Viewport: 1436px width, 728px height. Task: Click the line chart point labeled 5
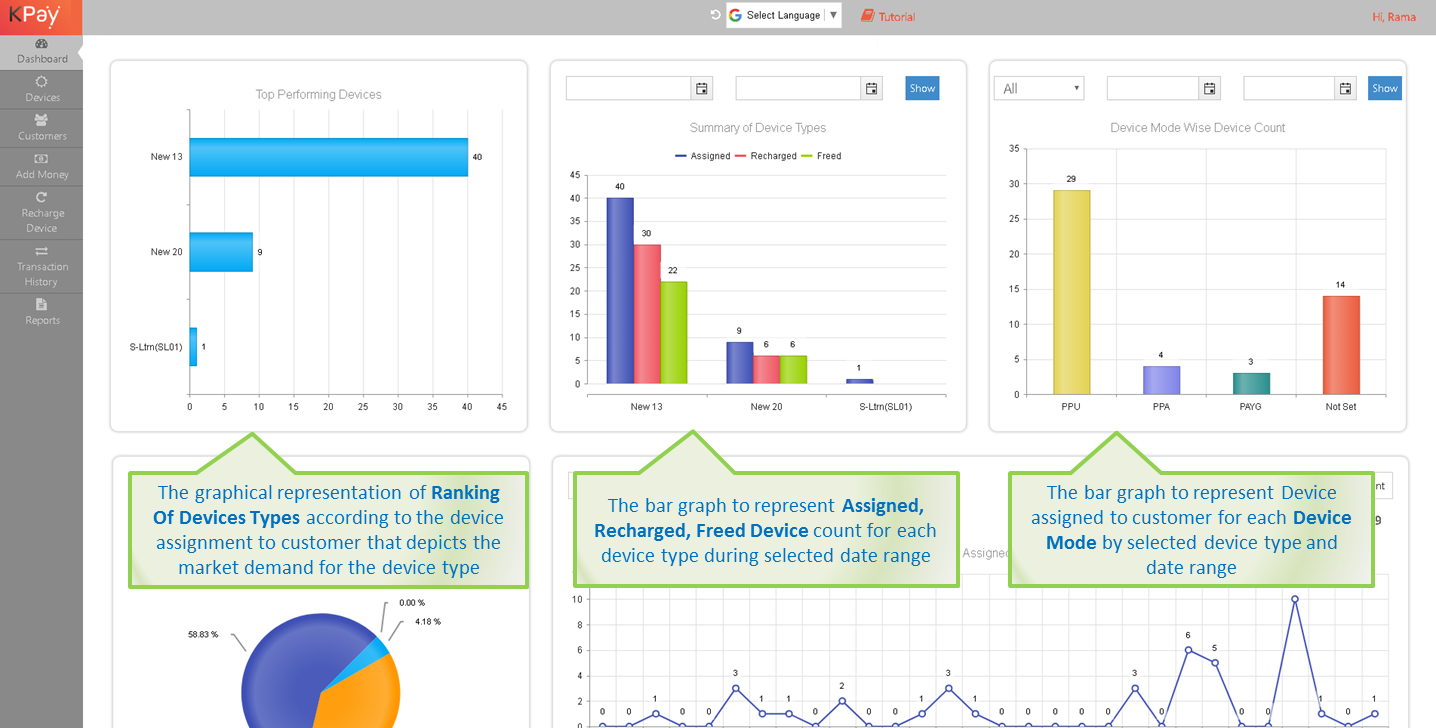pos(1215,662)
